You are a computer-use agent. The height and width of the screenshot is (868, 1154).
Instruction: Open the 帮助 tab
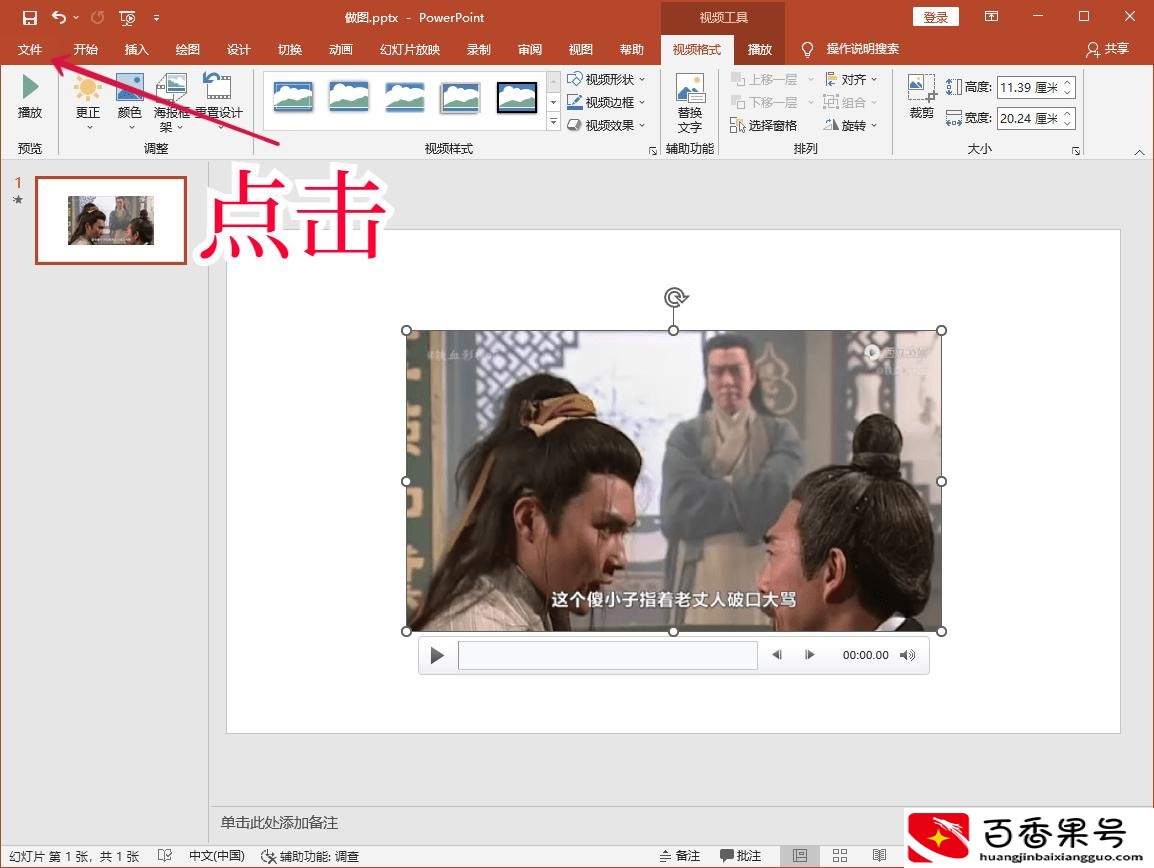pos(631,49)
